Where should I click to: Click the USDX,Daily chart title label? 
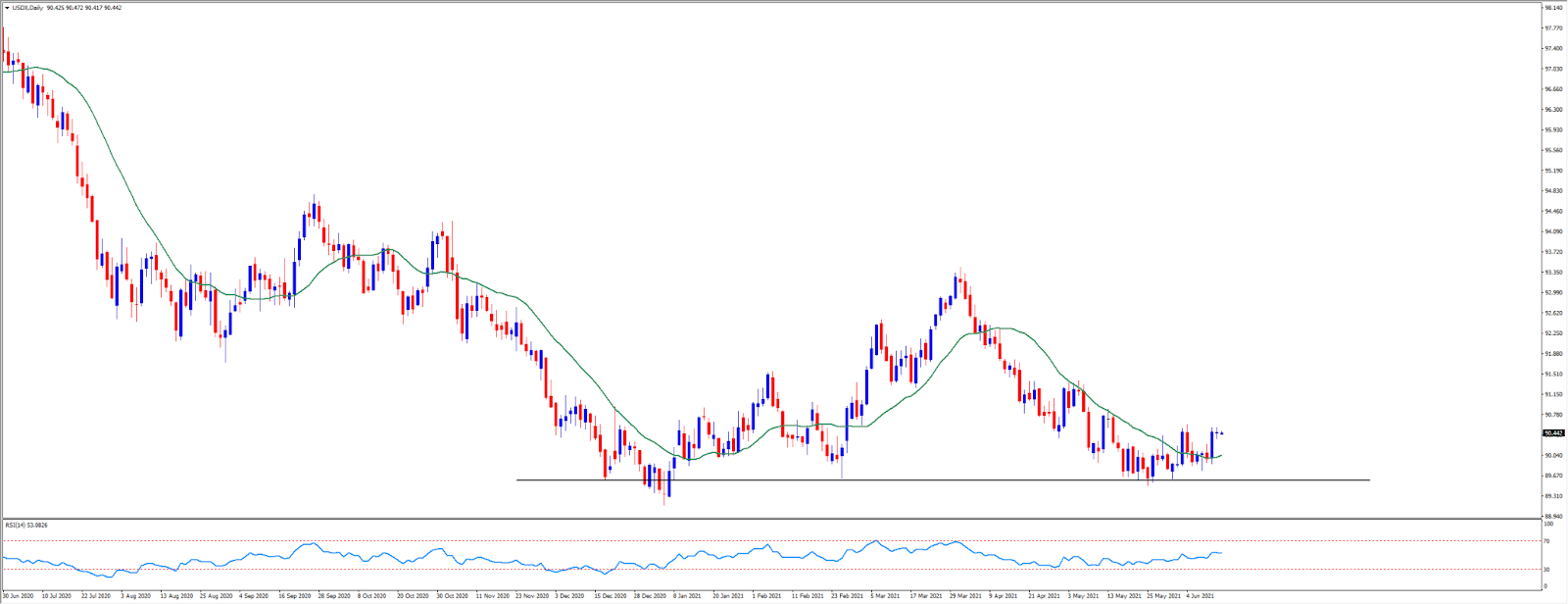click(28, 7)
